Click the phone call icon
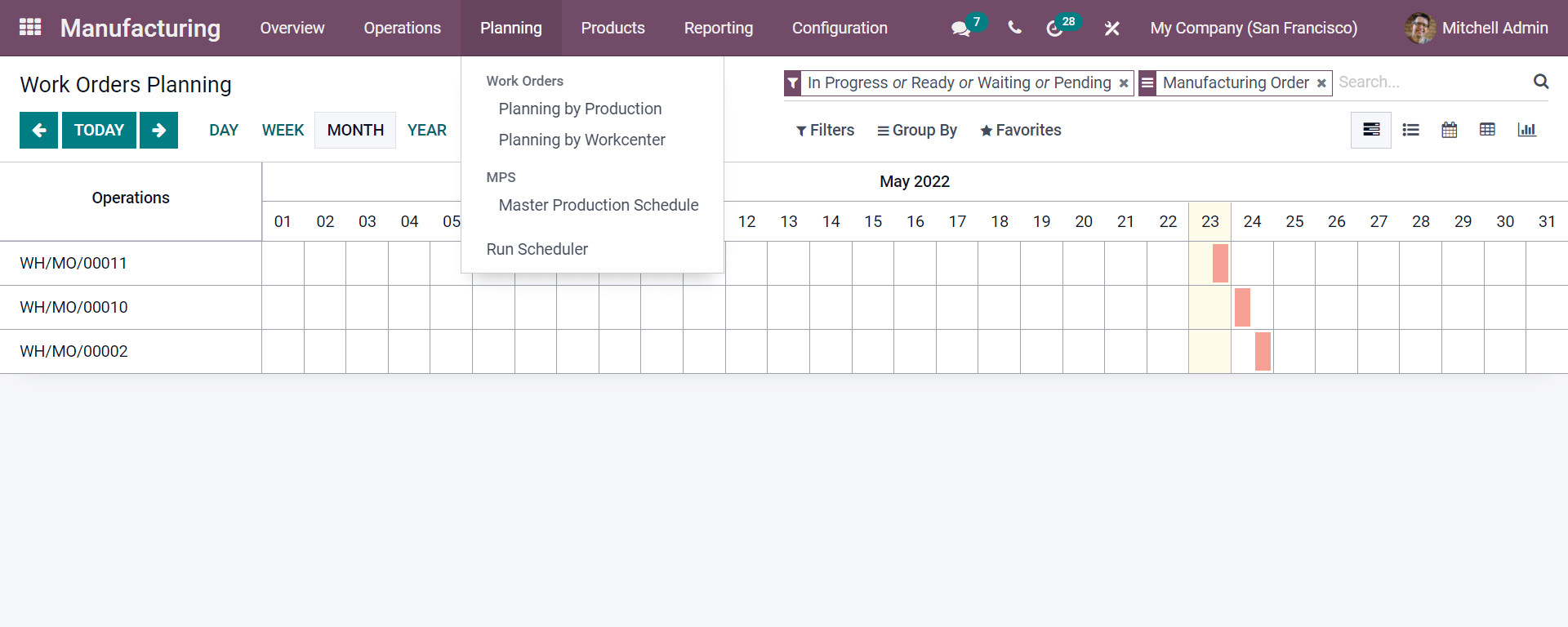1568x627 pixels. (1014, 28)
